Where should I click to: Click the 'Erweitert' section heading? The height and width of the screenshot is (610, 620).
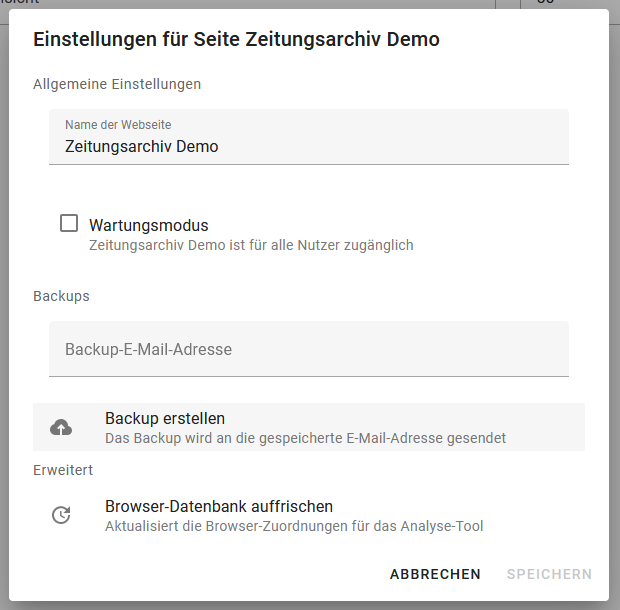[x=63, y=469]
